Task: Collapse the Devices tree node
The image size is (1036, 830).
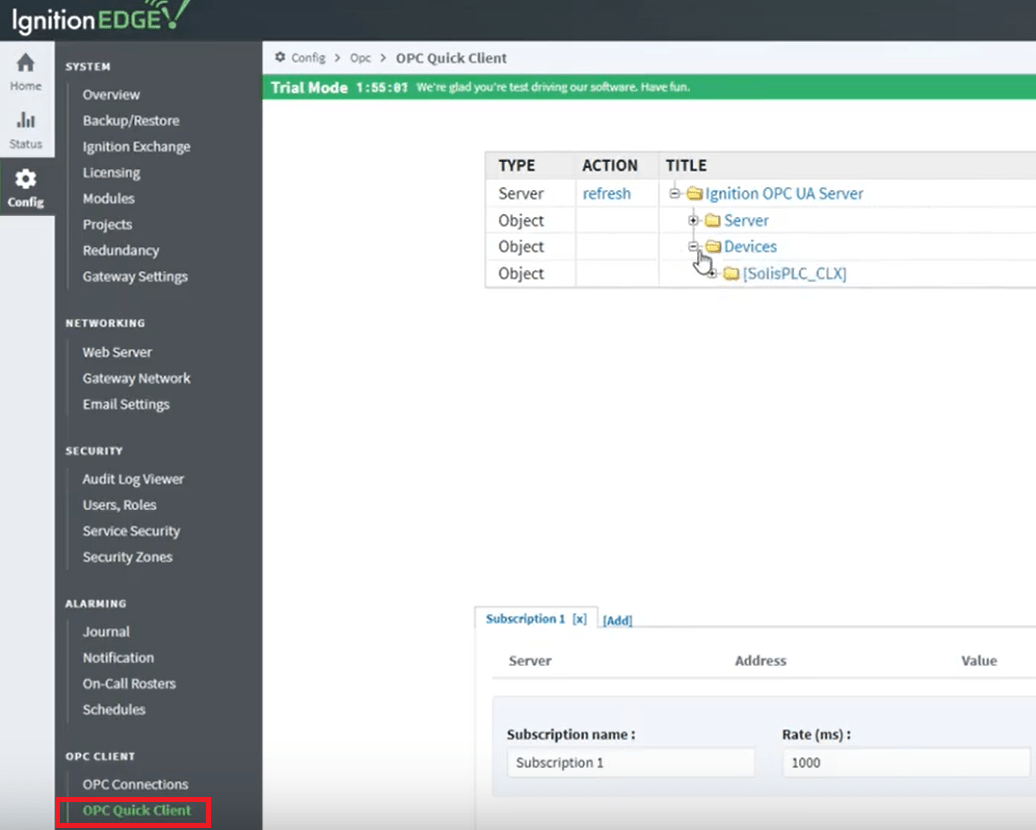Action: pyautogui.click(x=693, y=246)
